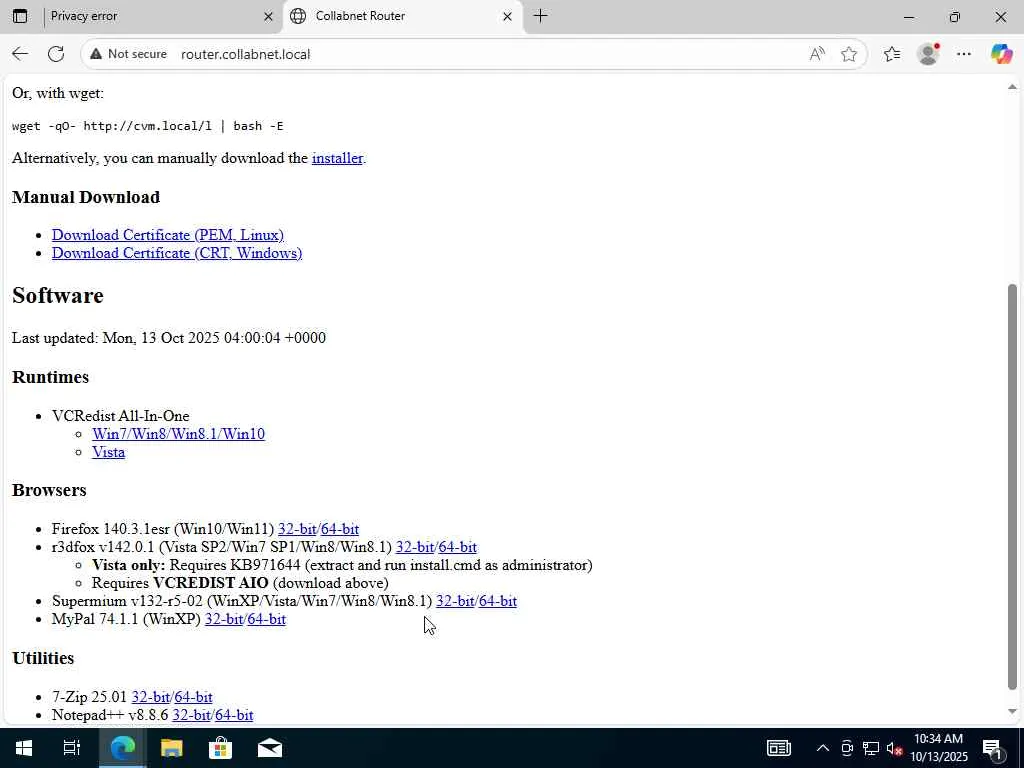Image resolution: width=1024 pixels, height=768 pixels.
Task: Open the Windows Start menu
Action: (x=24, y=748)
